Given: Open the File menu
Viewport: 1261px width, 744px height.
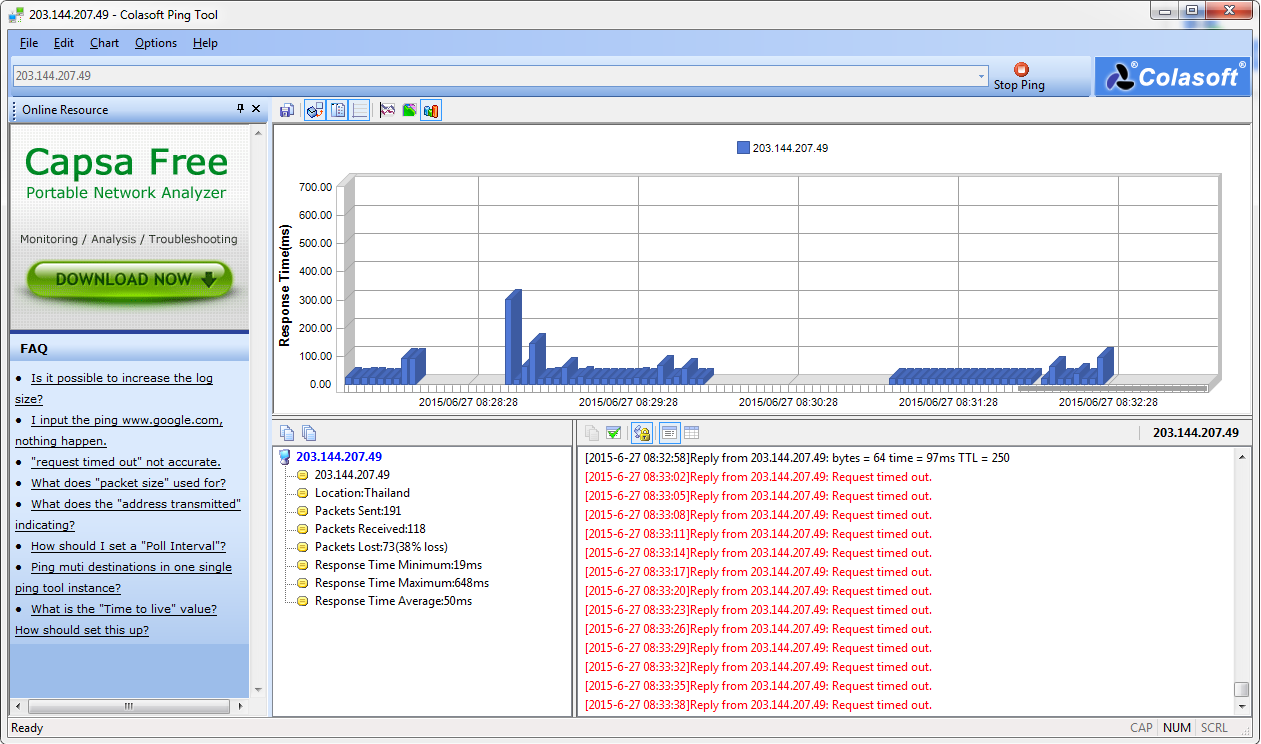Looking at the screenshot, I should tap(29, 43).
